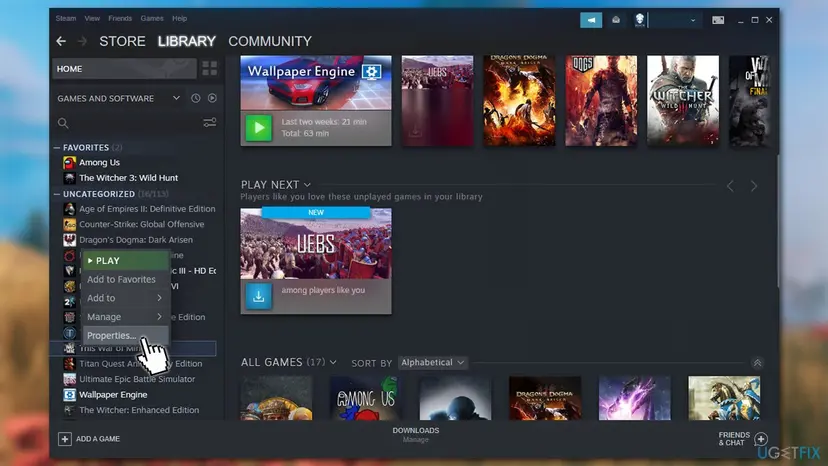The width and height of the screenshot is (828, 466).
Task: Switch to Big Picture mode icon
Action: (x=718, y=20)
